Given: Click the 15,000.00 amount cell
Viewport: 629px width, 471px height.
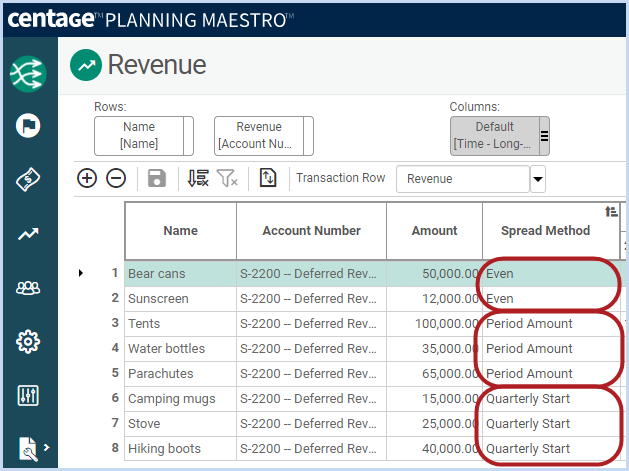Looking at the screenshot, I should pyautogui.click(x=434, y=399).
